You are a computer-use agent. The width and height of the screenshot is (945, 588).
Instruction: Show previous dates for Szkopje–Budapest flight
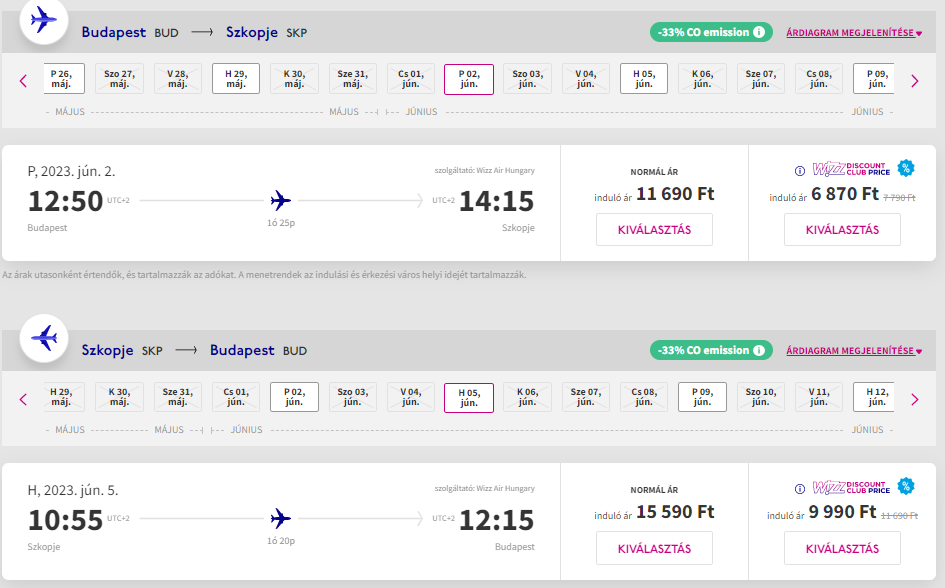[23, 399]
